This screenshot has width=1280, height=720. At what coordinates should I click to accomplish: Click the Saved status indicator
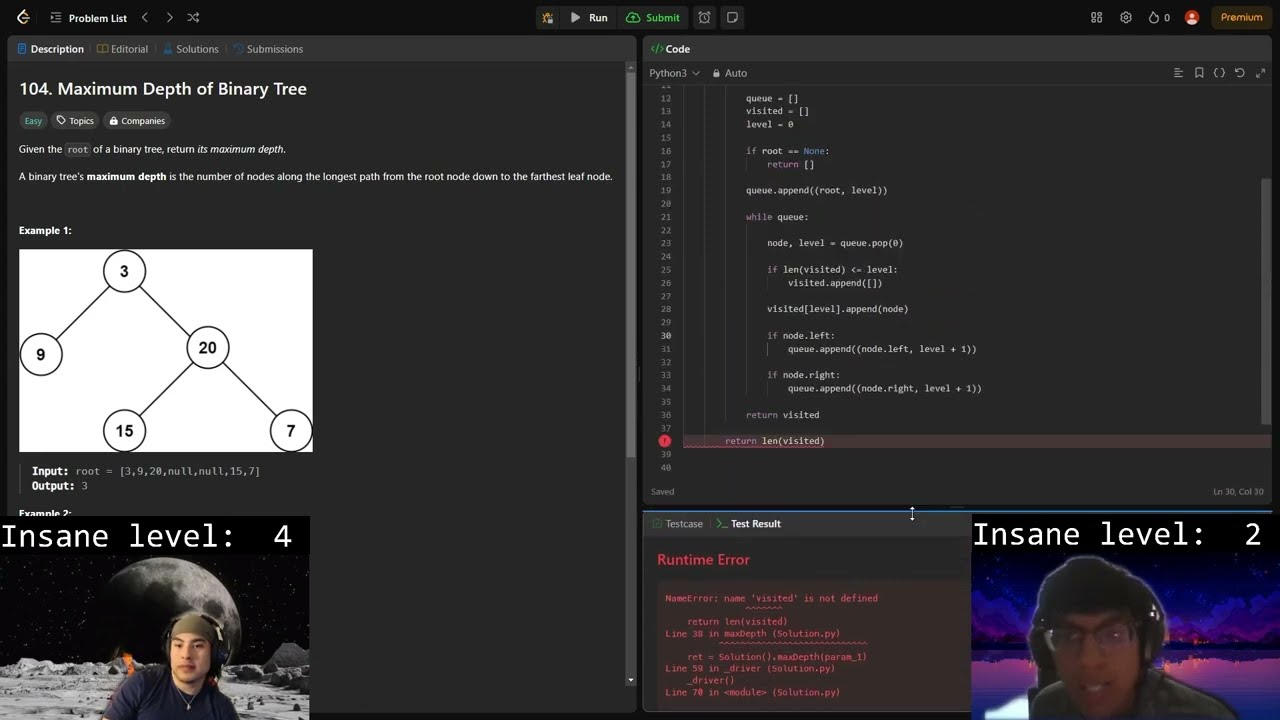(x=662, y=492)
